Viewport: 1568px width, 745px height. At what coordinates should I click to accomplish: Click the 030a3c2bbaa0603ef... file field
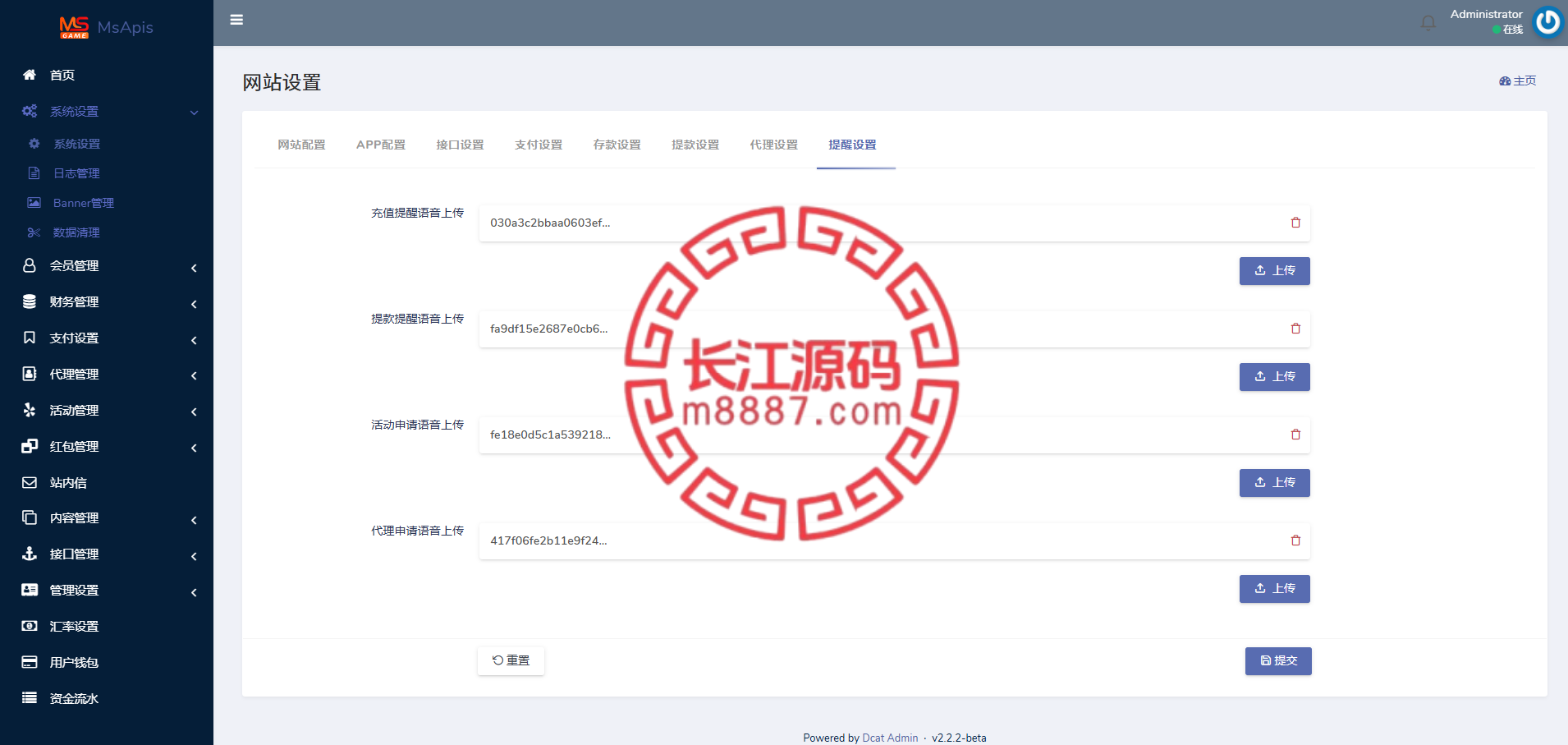pos(895,223)
